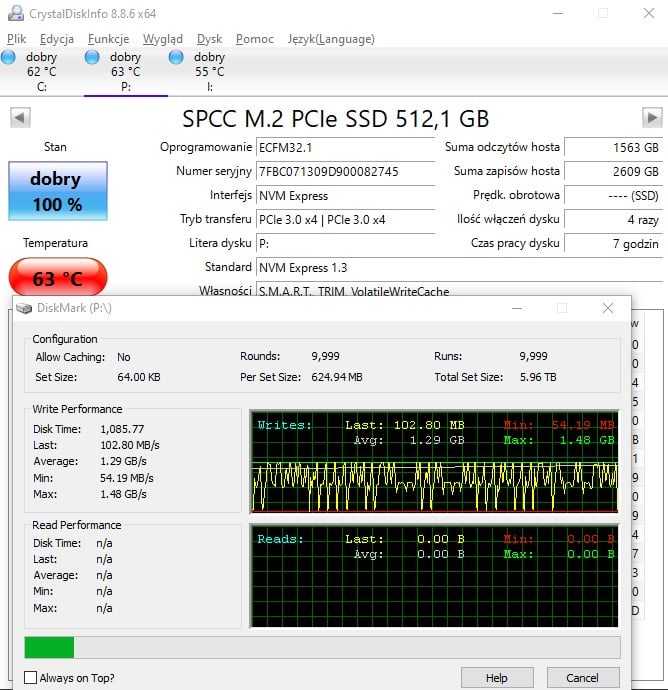Click the Litera dysku field P:
The width and height of the screenshot is (668, 690).
[345, 243]
